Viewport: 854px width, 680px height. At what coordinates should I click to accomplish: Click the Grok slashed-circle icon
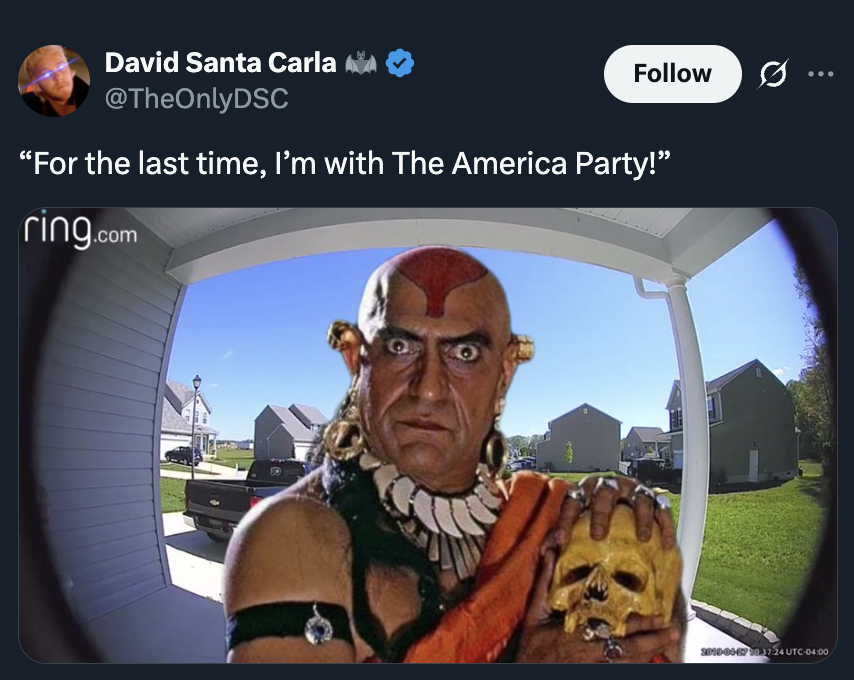[774, 74]
